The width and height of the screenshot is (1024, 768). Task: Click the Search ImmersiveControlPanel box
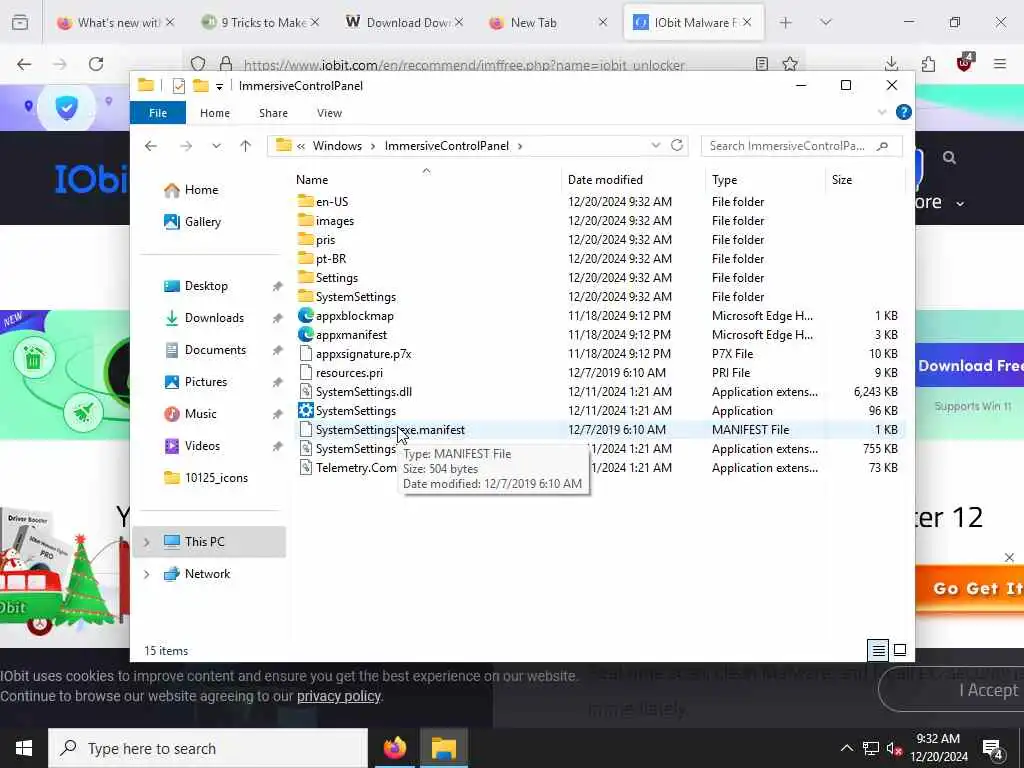click(801, 146)
